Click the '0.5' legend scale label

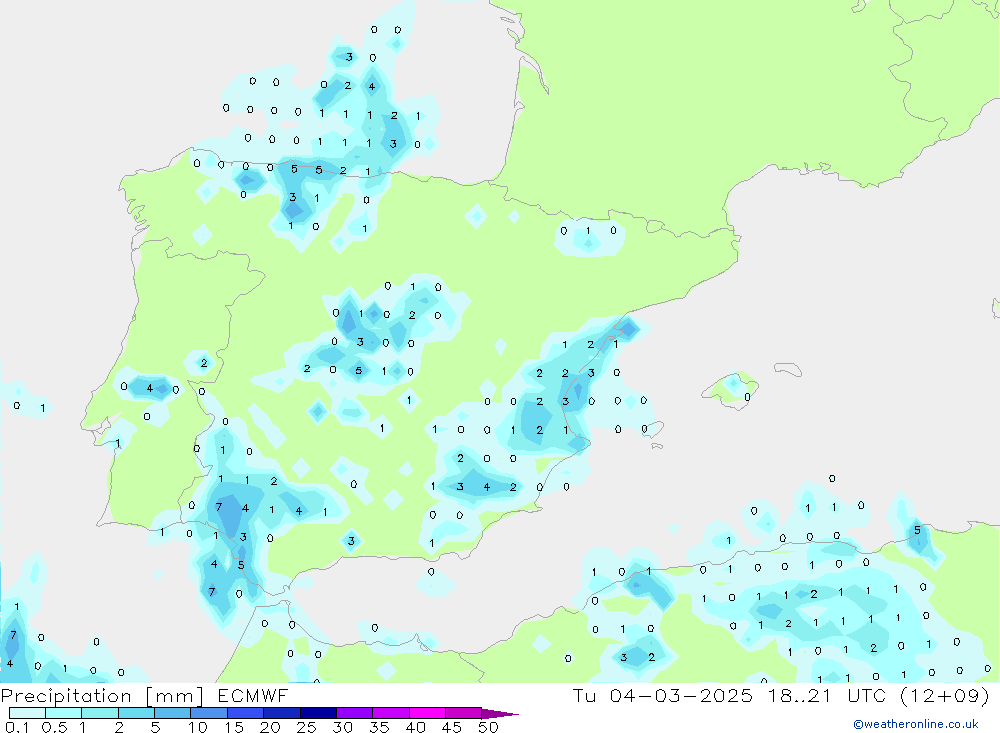[x=55, y=727]
